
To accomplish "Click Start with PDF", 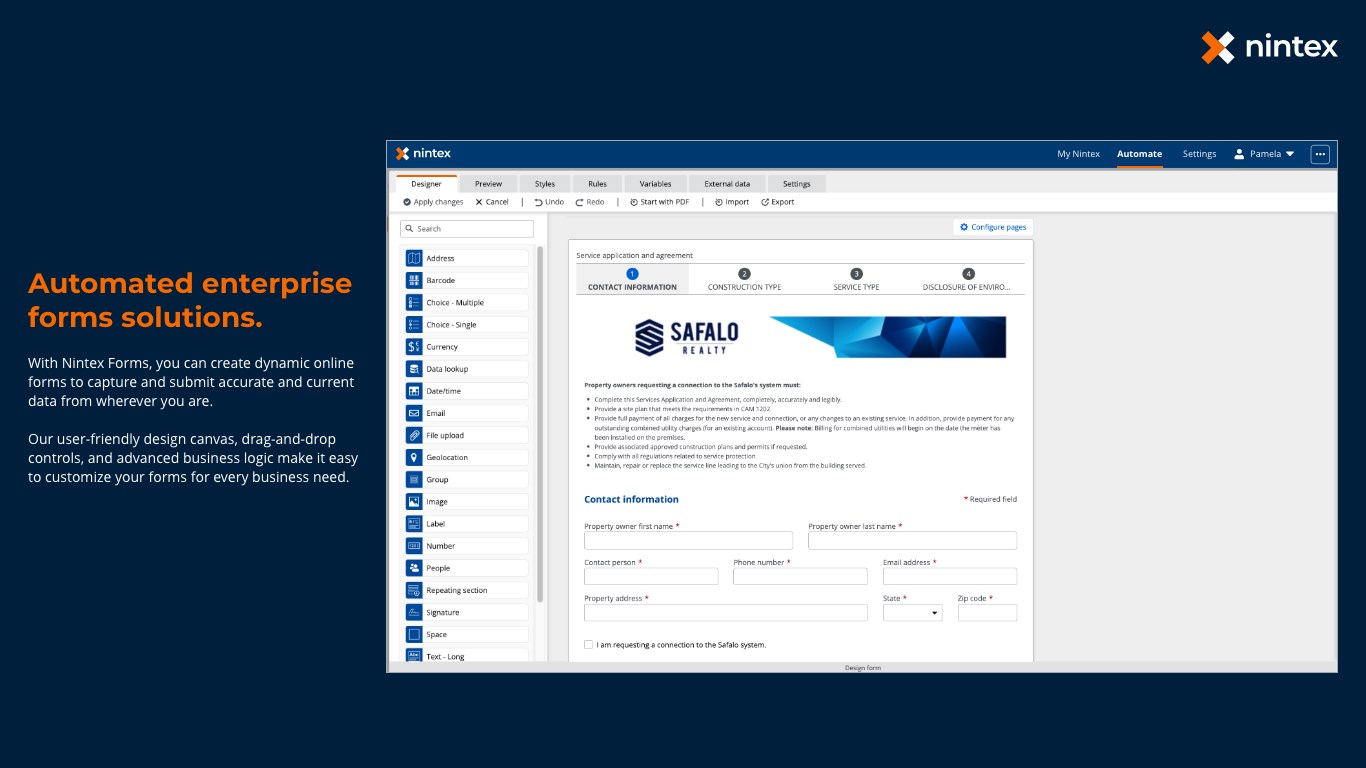I will coord(659,202).
